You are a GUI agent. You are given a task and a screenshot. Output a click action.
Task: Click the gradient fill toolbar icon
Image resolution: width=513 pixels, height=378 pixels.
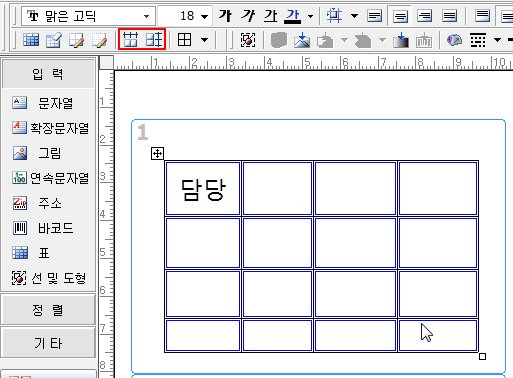click(x=401, y=40)
